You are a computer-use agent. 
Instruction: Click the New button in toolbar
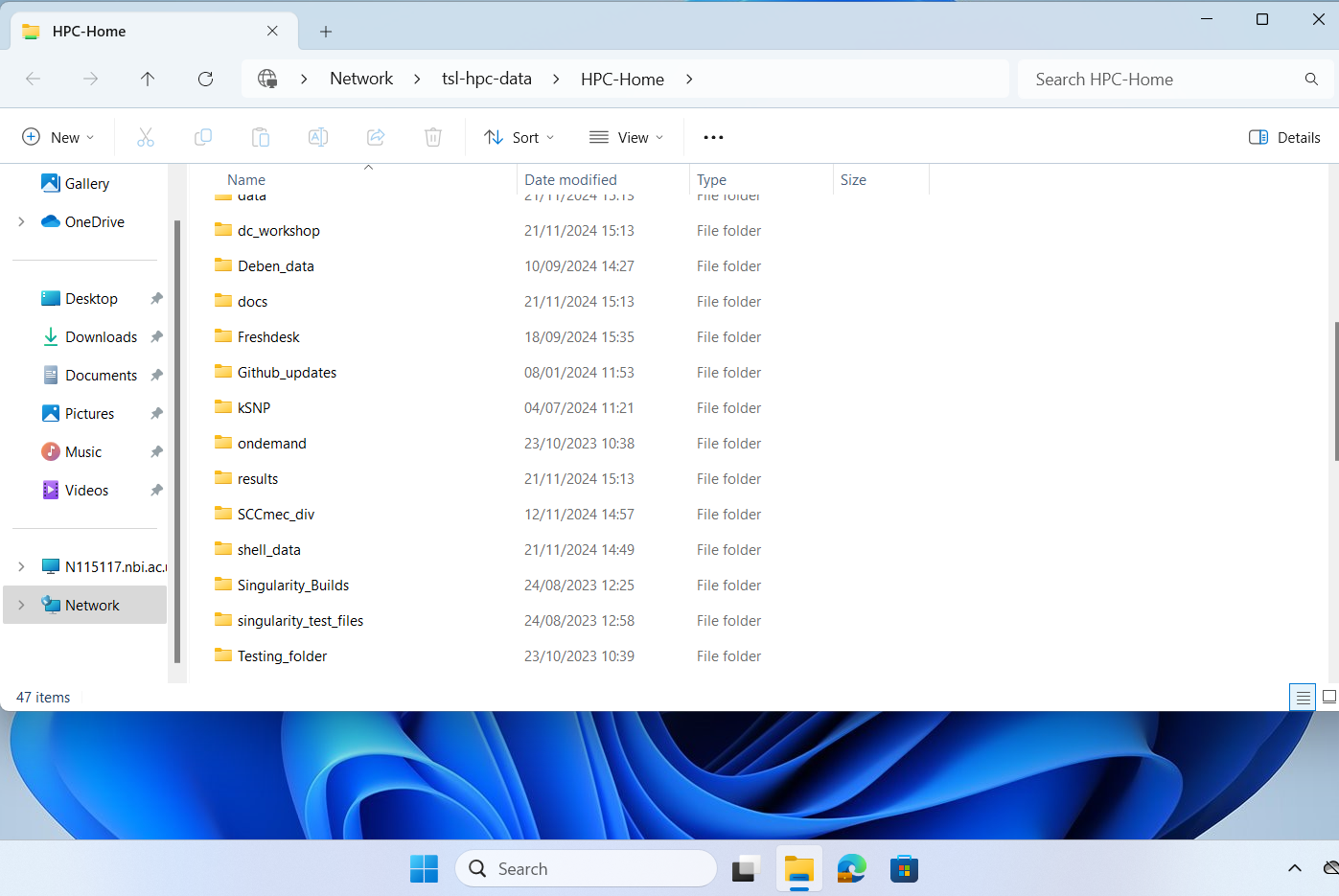tap(58, 137)
